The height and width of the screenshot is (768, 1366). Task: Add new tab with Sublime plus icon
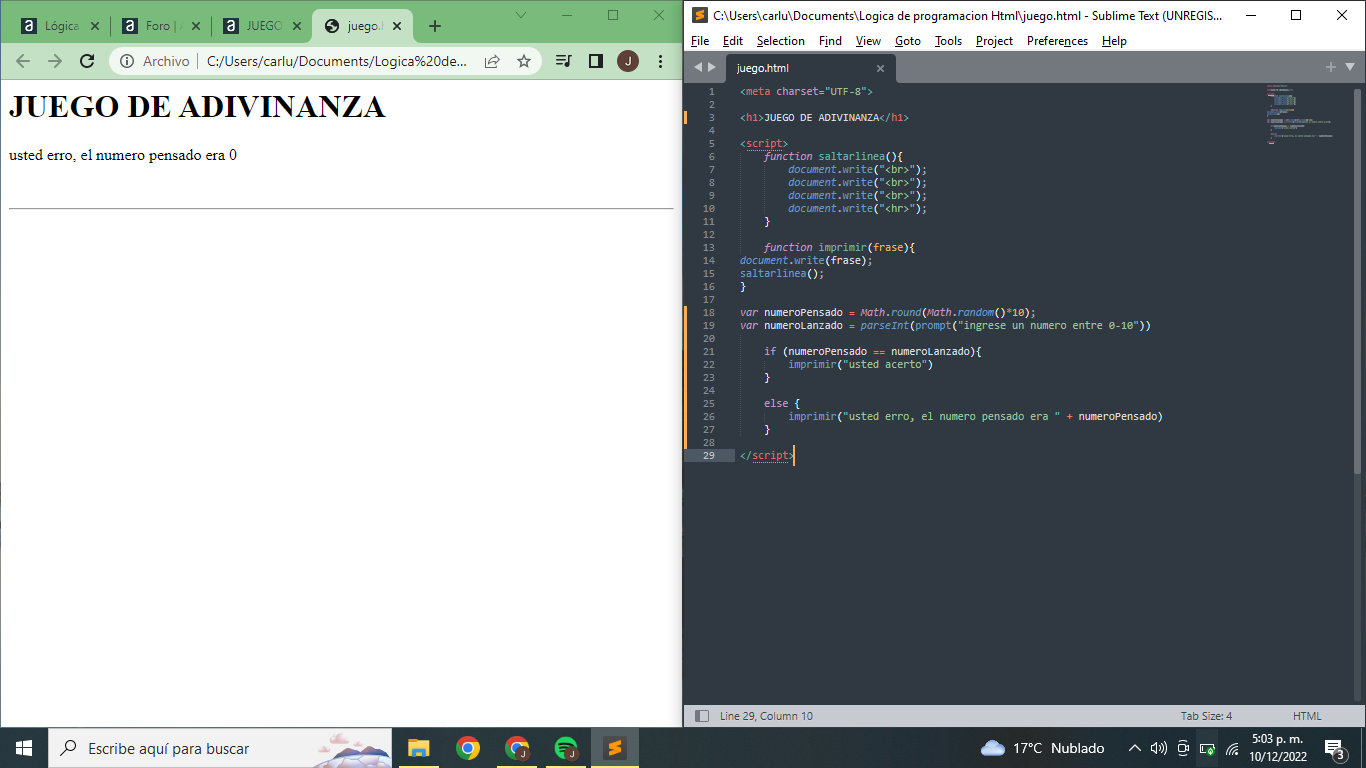tap(1331, 67)
